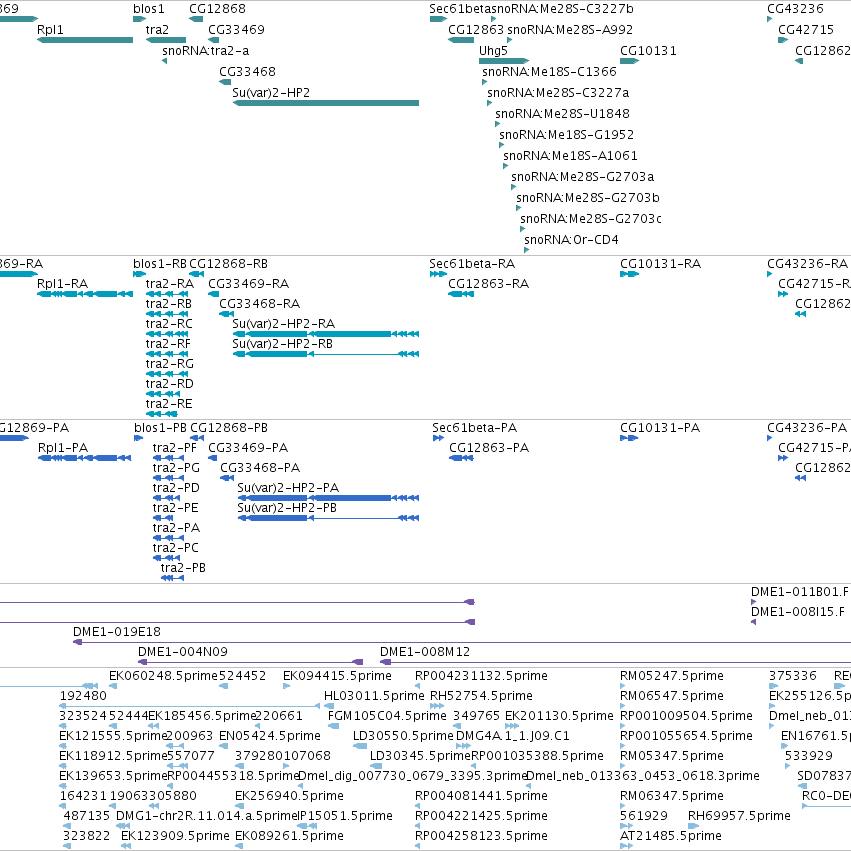
Task: Click the EK256940.5prime EST label
Action: click(x=289, y=796)
